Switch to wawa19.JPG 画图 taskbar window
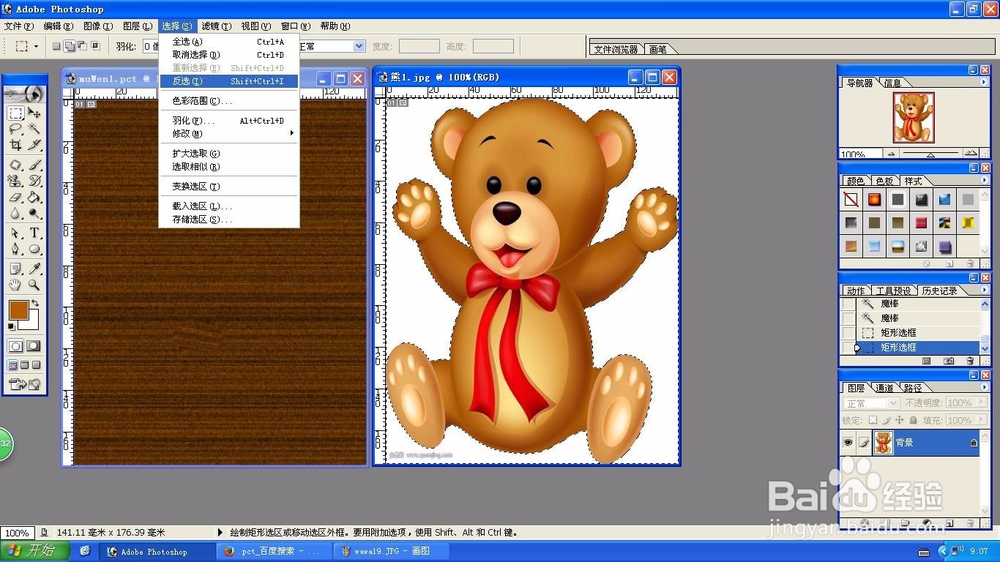 392,551
